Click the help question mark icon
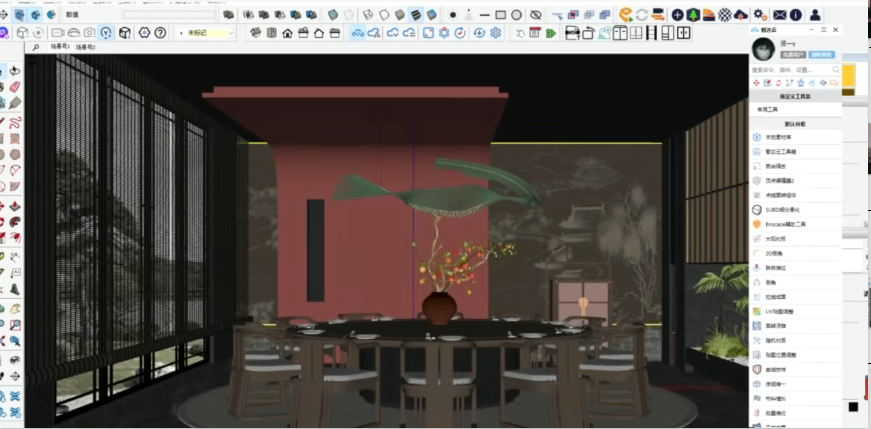Screen dimensions: 871x429 coord(160,33)
